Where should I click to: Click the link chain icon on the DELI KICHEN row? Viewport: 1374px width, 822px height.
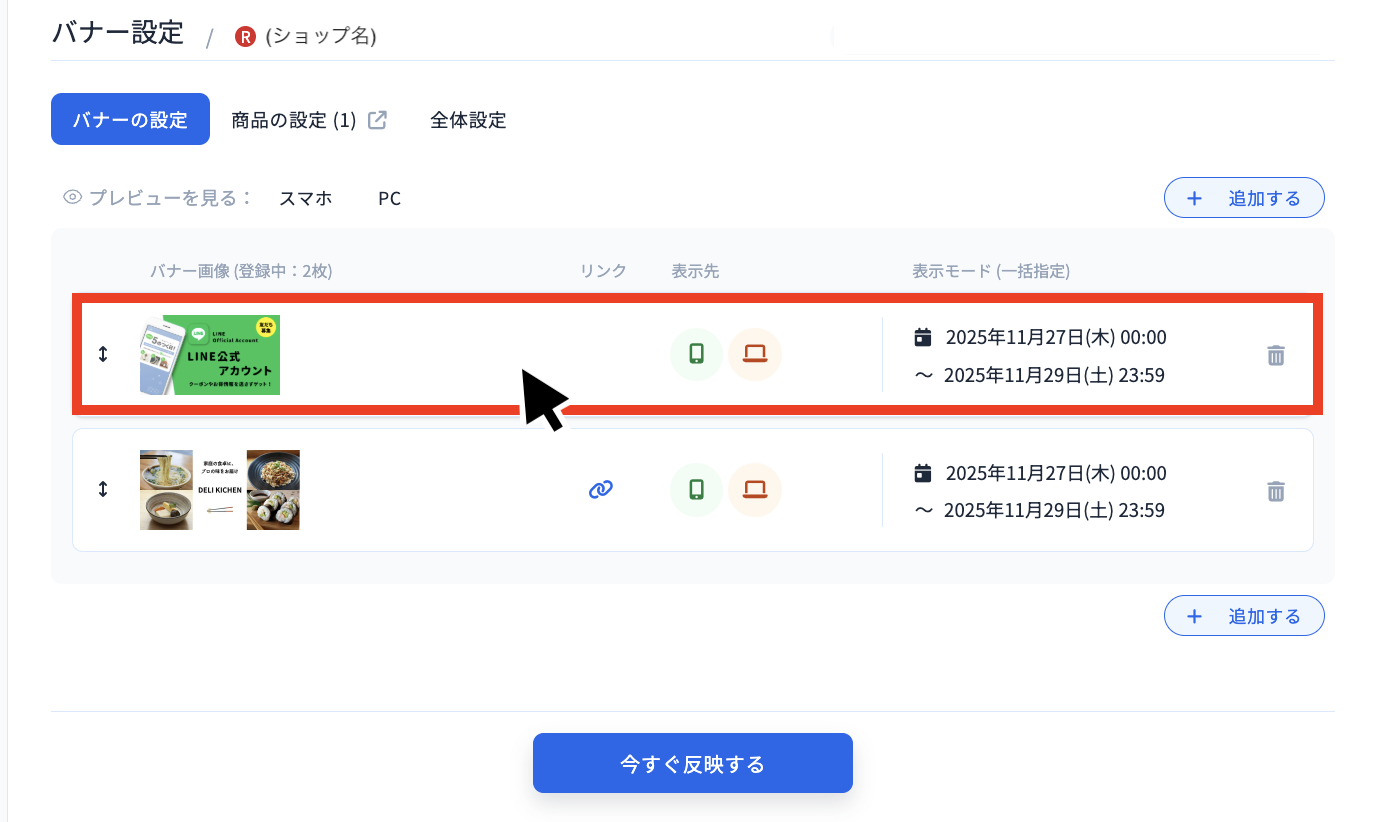coord(600,489)
